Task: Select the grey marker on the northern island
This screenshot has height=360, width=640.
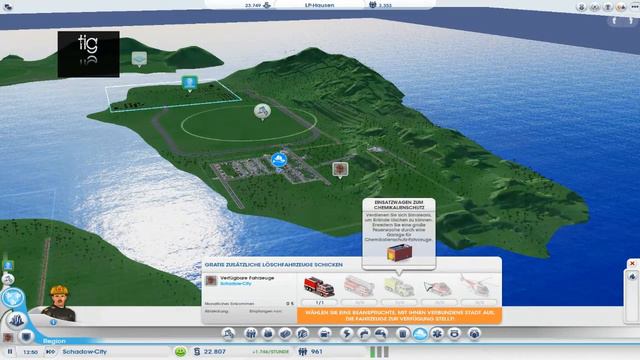Action: click(139, 59)
